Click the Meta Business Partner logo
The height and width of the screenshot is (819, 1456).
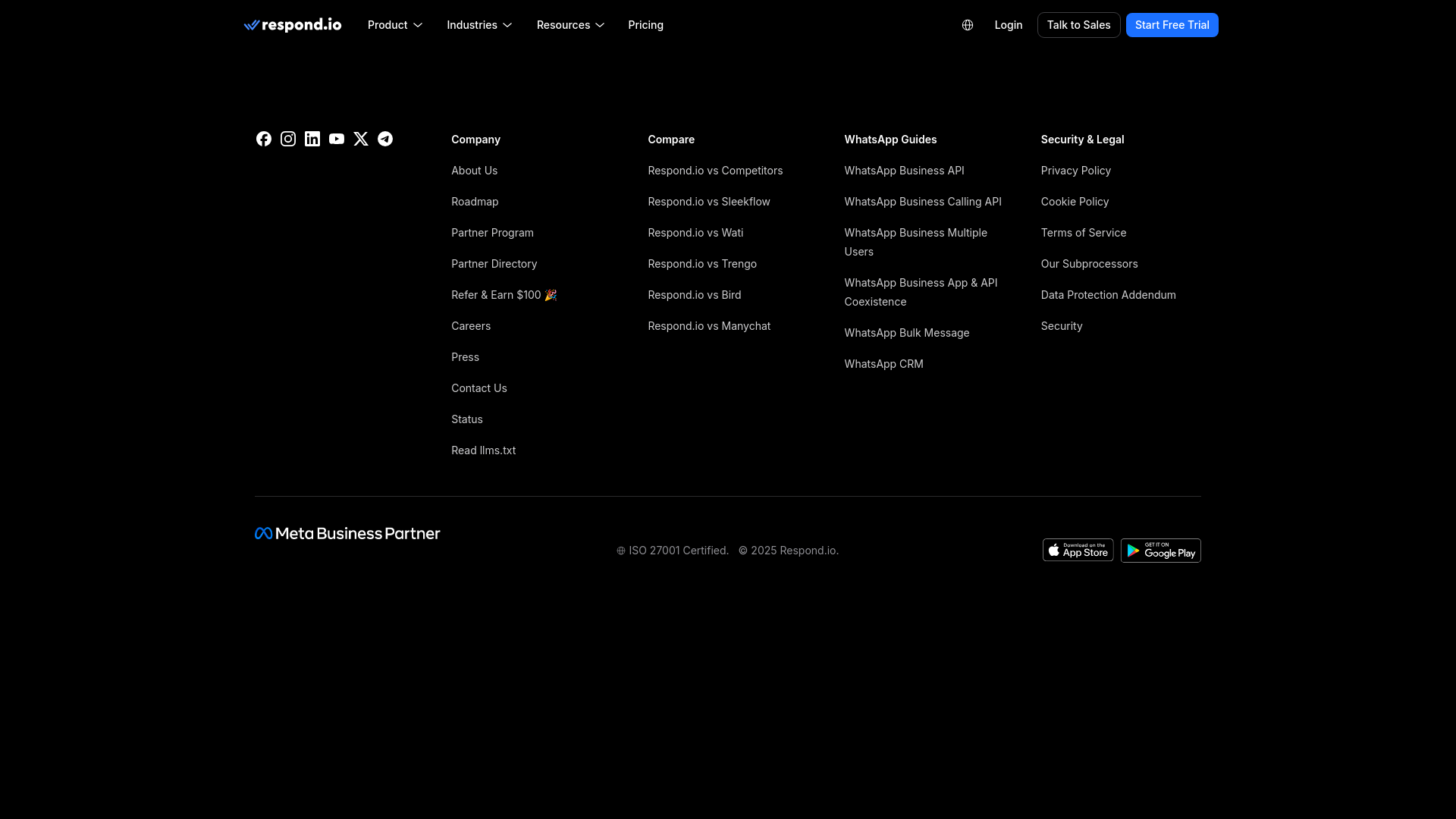[347, 534]
